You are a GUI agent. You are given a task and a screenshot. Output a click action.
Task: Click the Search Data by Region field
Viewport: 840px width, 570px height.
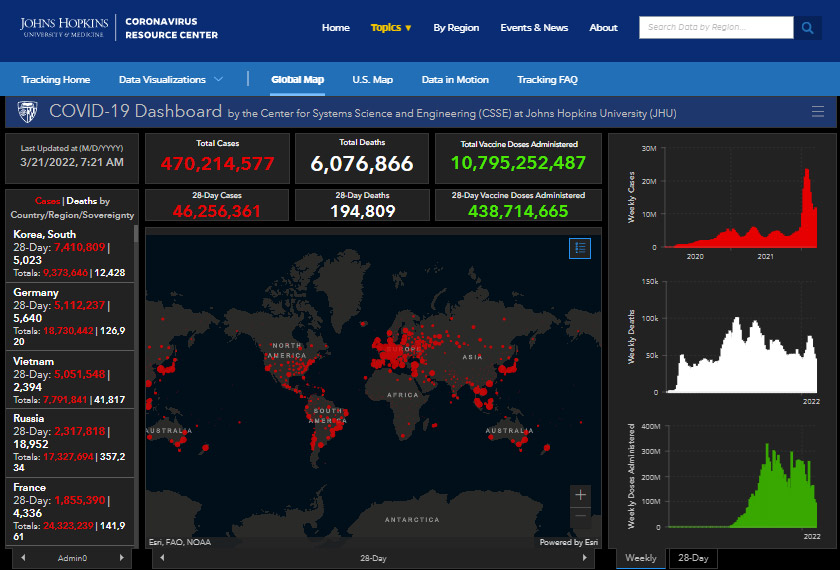coord(716,28)
